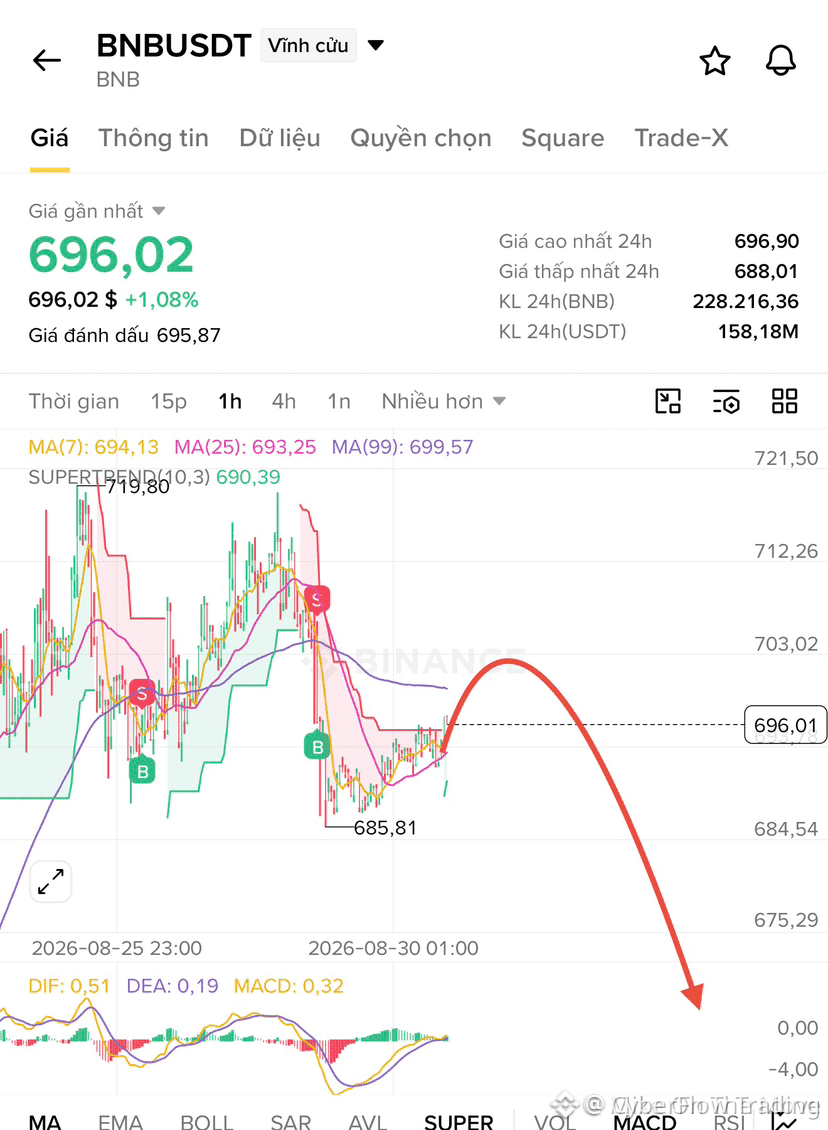This screenshot has width=828, height=1130.
Task: Tap Giá cao nhất 24h value 696,90
Action: (x=767, y=241)
